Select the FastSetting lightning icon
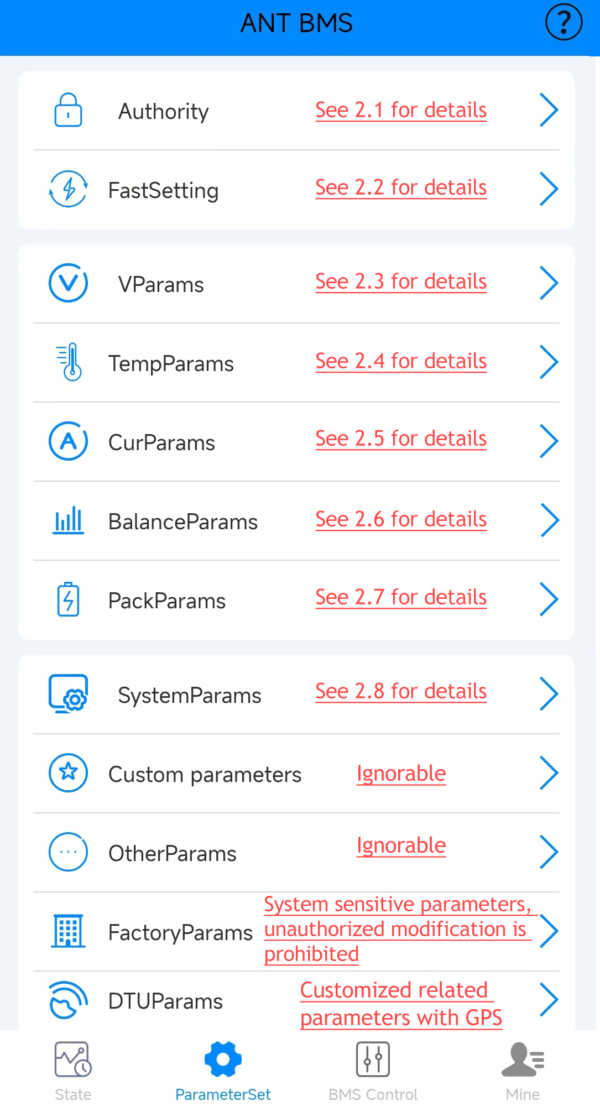Image resolution: width=600 pixels, height=1106 pixels. (67, 188)
